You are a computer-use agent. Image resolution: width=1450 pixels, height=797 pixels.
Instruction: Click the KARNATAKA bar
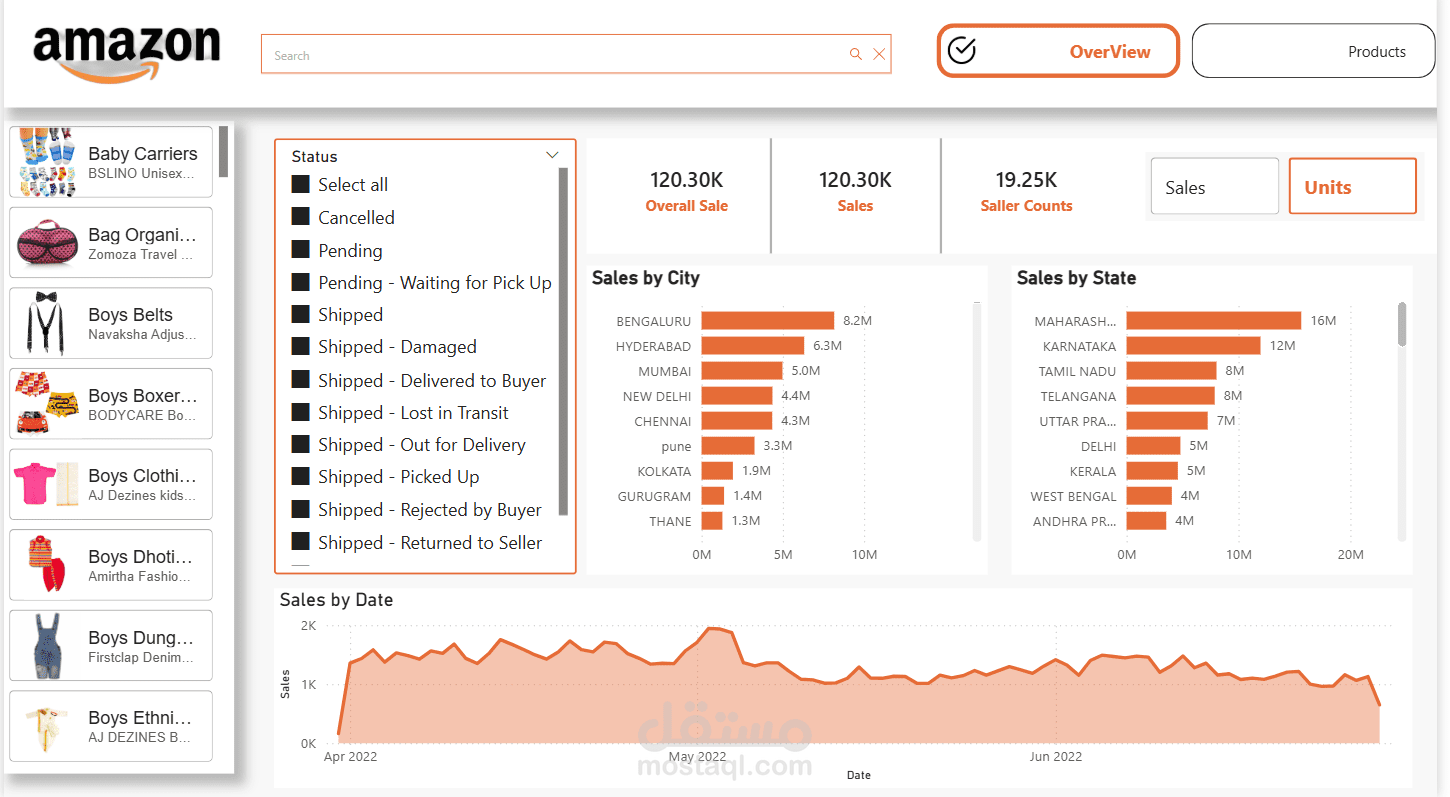(1194, 346)
